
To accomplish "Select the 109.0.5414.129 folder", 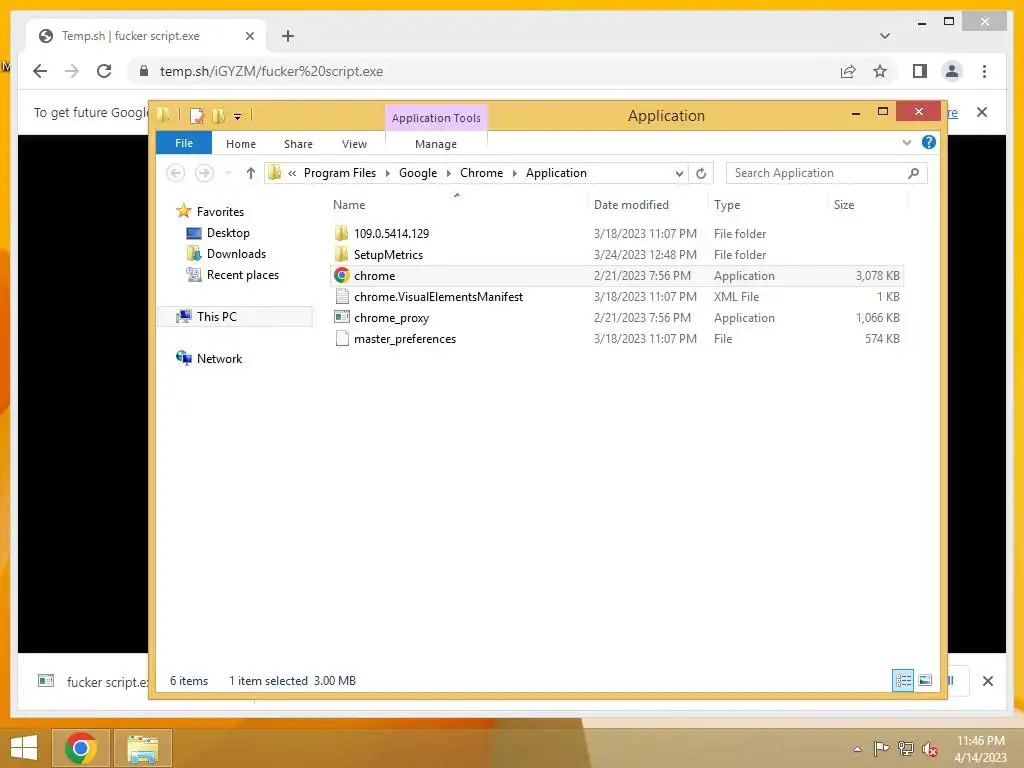I will (616, 233).
